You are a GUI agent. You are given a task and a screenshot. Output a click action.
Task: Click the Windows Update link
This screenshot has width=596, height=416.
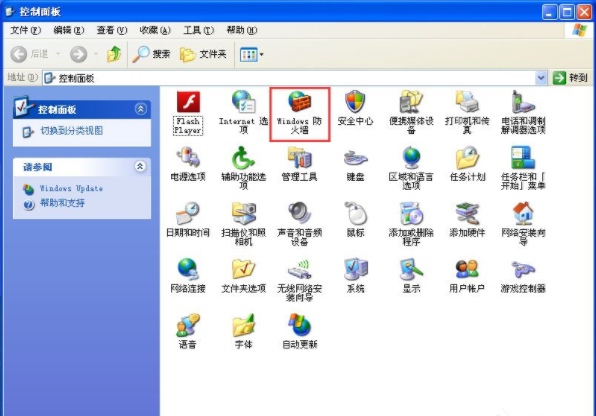[x=71, y=188]
